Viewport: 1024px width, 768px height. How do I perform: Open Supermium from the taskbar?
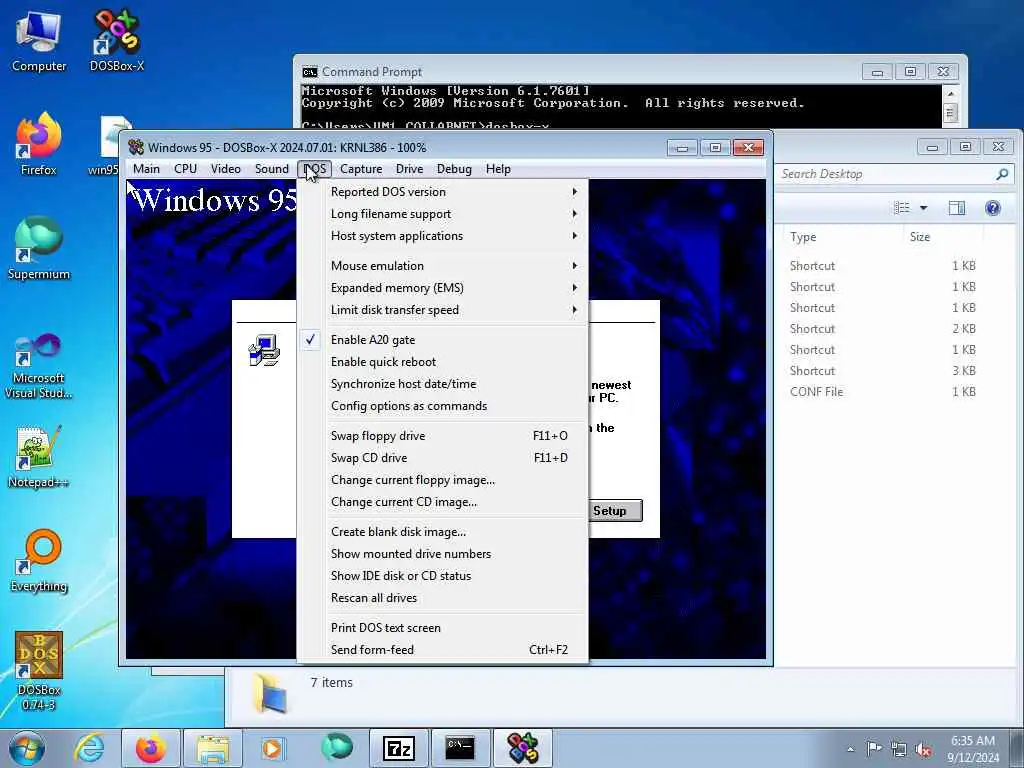pos(336,748)
